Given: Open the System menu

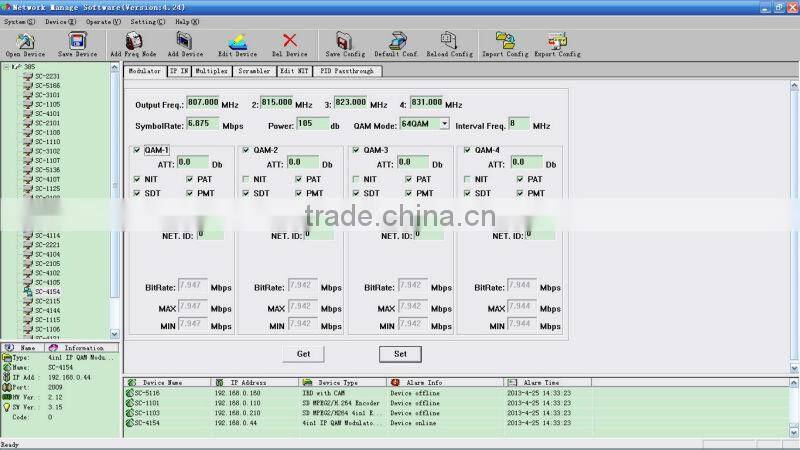Looking at the screenshot, I should (19, 22).
